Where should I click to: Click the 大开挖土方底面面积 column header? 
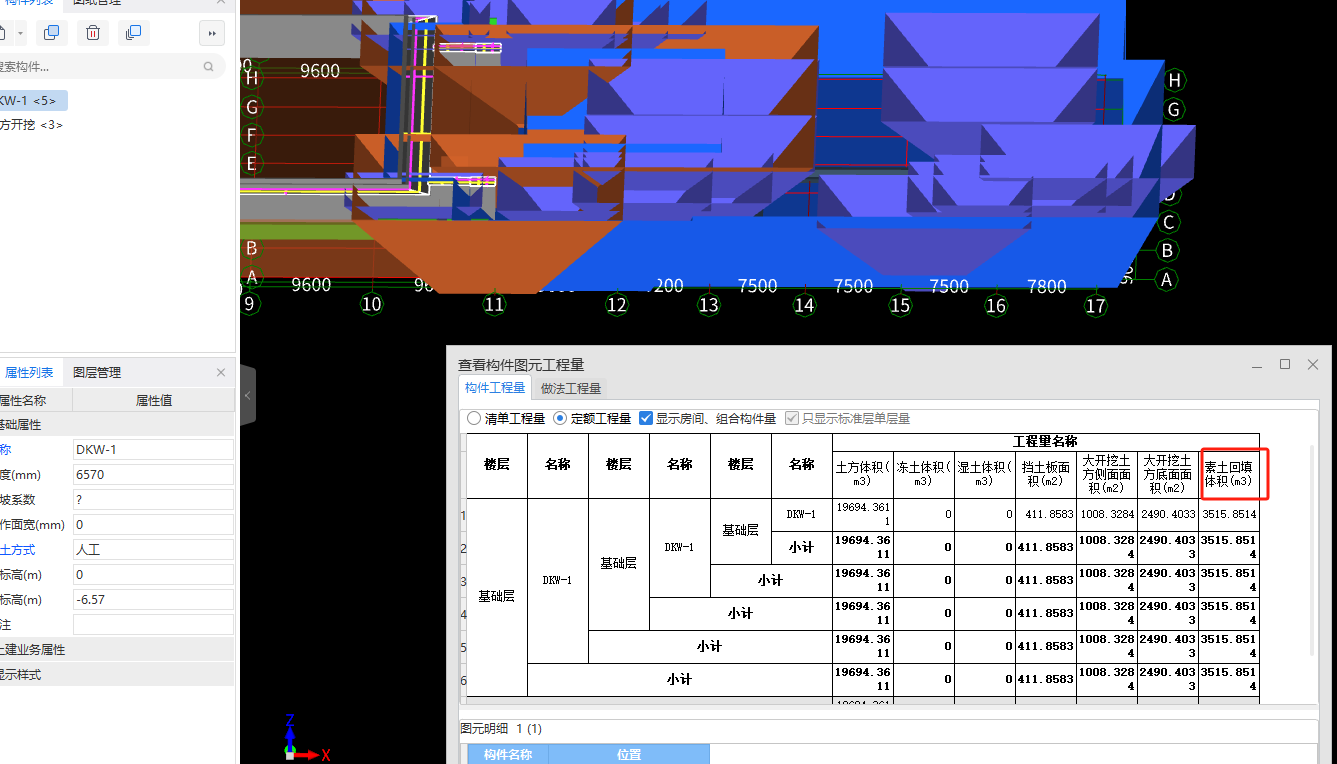tap(1168, 474)
